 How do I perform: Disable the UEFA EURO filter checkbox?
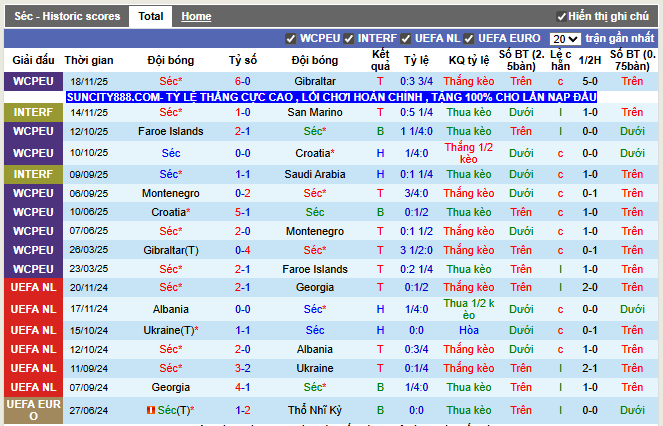click(470, 39)
